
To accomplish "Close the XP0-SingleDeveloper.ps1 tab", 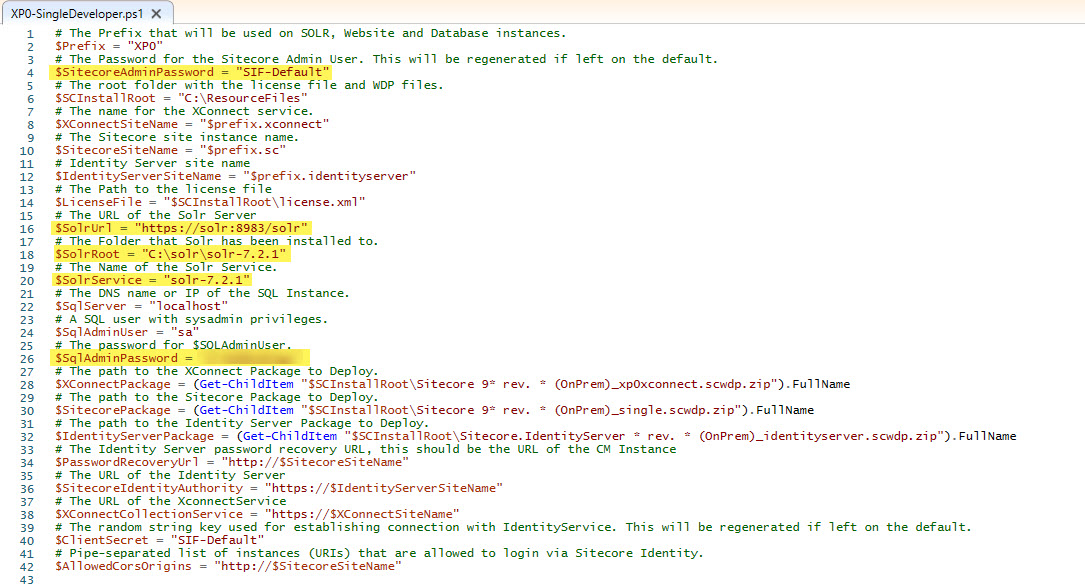I will (x=156, y=13).
